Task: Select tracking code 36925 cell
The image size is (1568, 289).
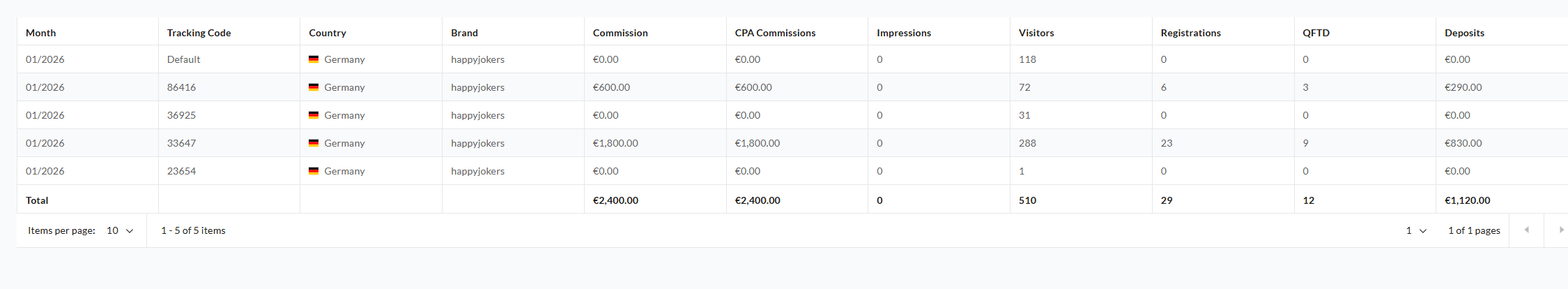Action: coord(181,115)
